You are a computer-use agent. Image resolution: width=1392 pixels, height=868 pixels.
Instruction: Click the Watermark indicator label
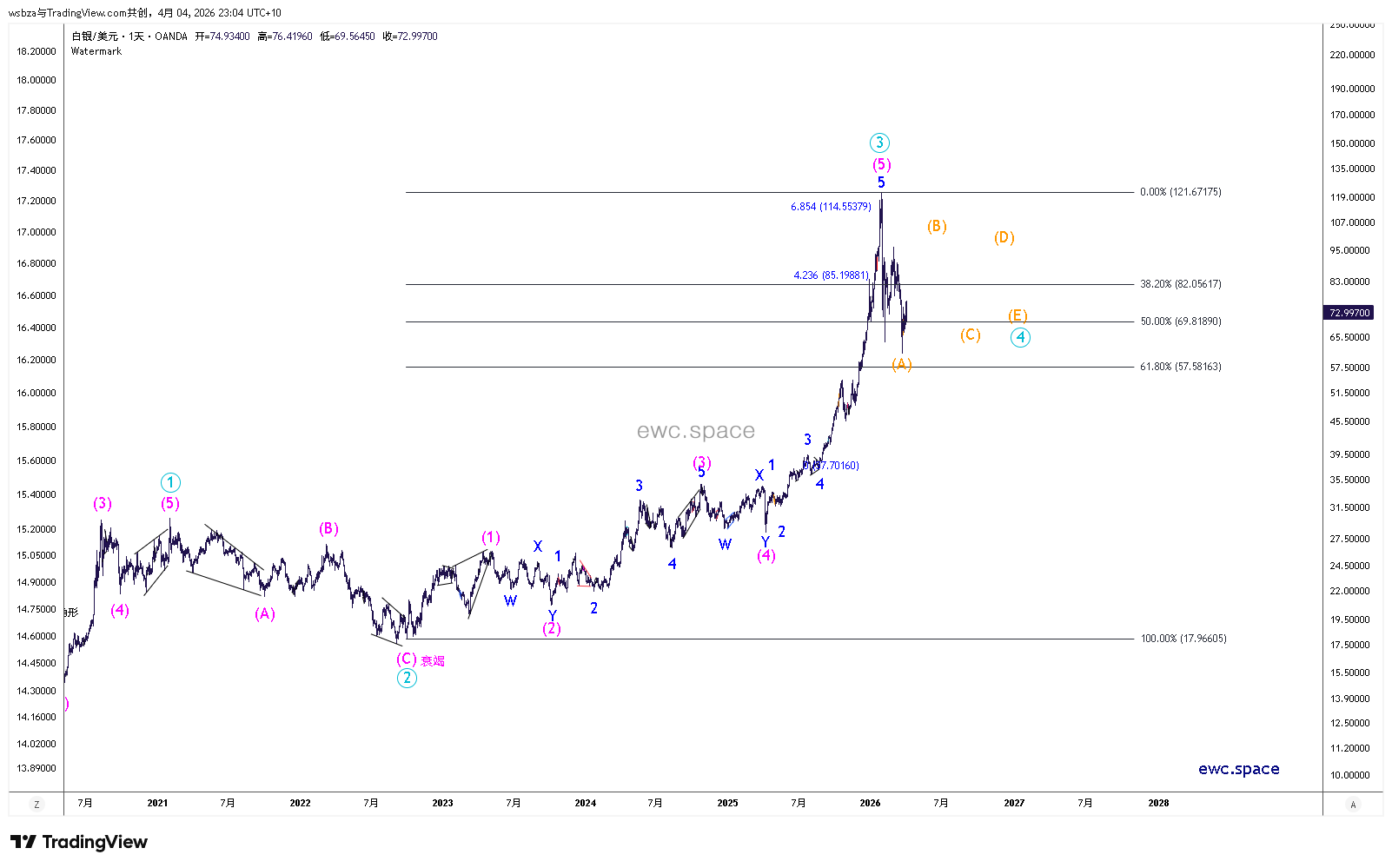click(x=96, y=51)
